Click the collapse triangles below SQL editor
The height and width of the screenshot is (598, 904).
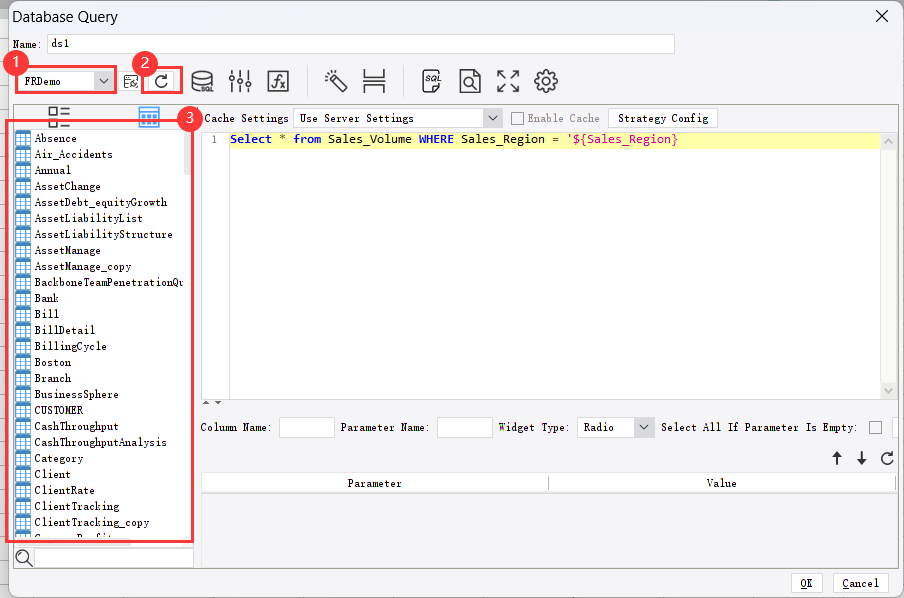tap(212, 403)
